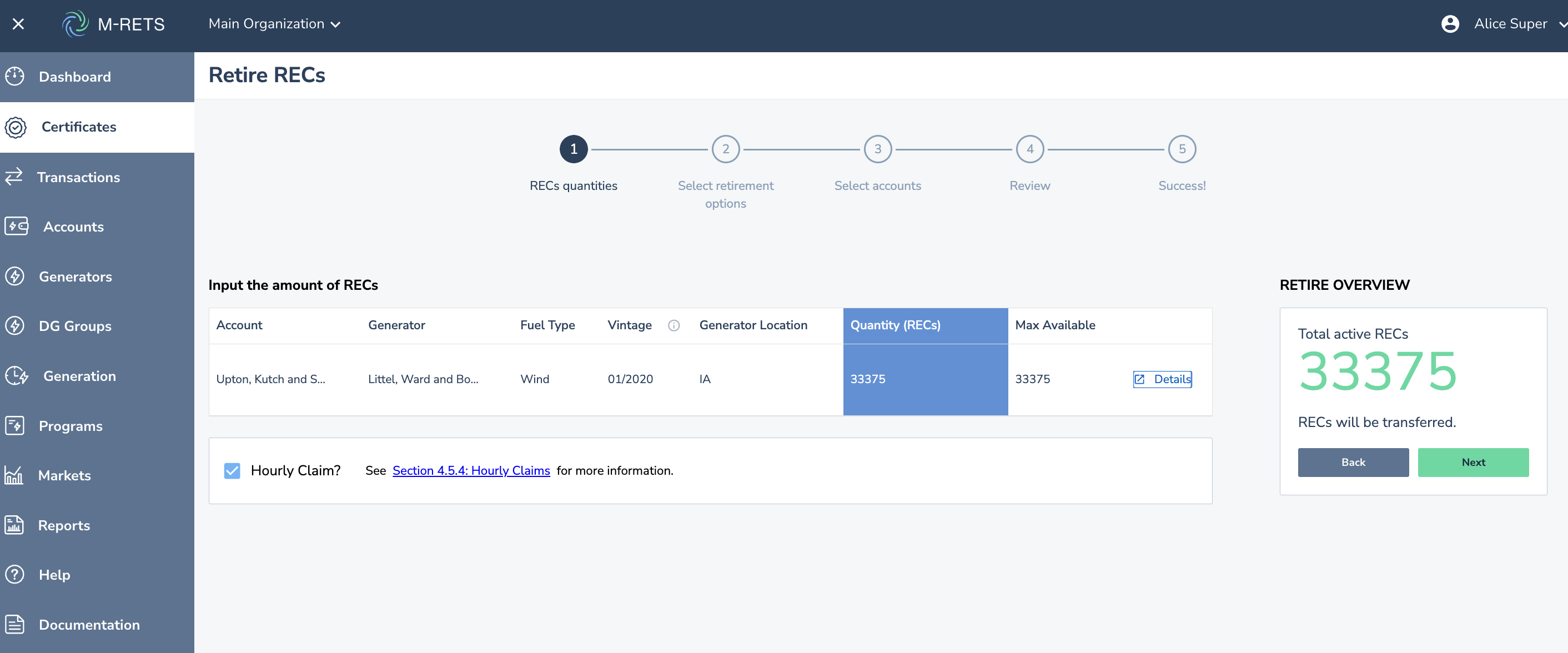Click the Vintage info icon
The image size is (1568, 653).
pos(673,325)
